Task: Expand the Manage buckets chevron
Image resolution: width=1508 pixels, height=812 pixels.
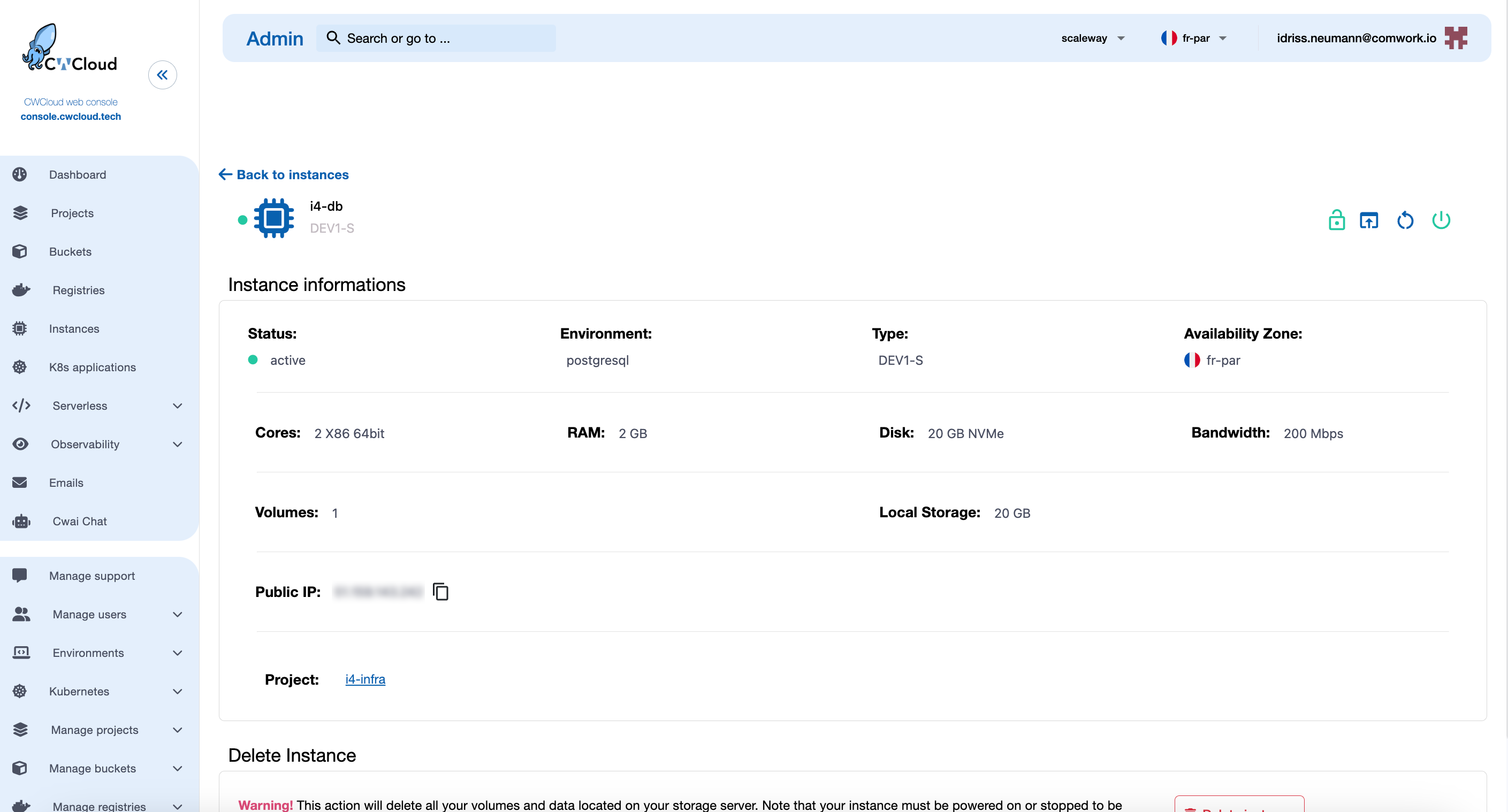Action: (x=177, y=768)
